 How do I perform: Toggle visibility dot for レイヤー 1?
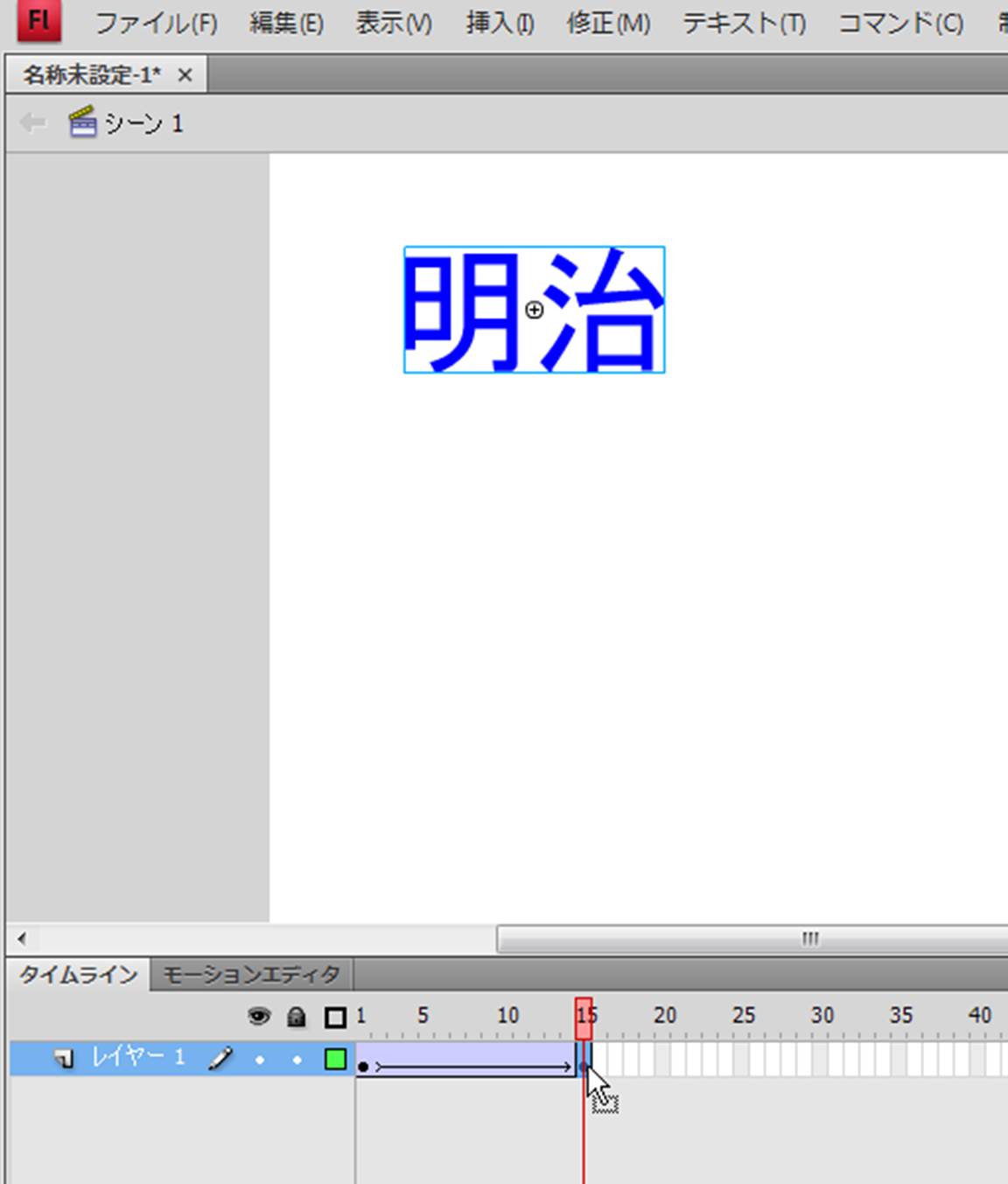tap(259, 1060)
